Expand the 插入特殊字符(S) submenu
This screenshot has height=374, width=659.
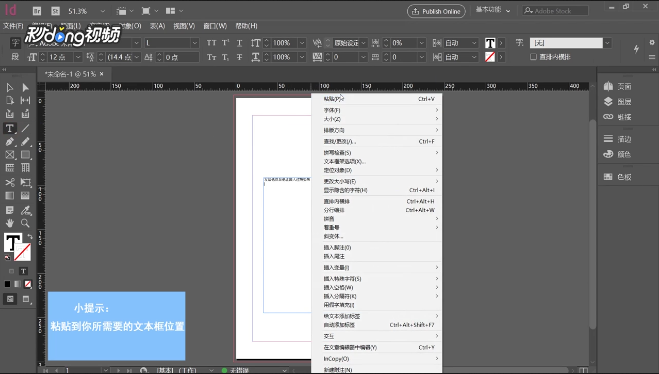pos(377,279)
